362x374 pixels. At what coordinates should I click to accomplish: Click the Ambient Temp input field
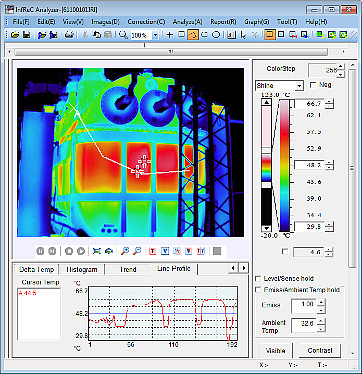(x=304, y=325)
